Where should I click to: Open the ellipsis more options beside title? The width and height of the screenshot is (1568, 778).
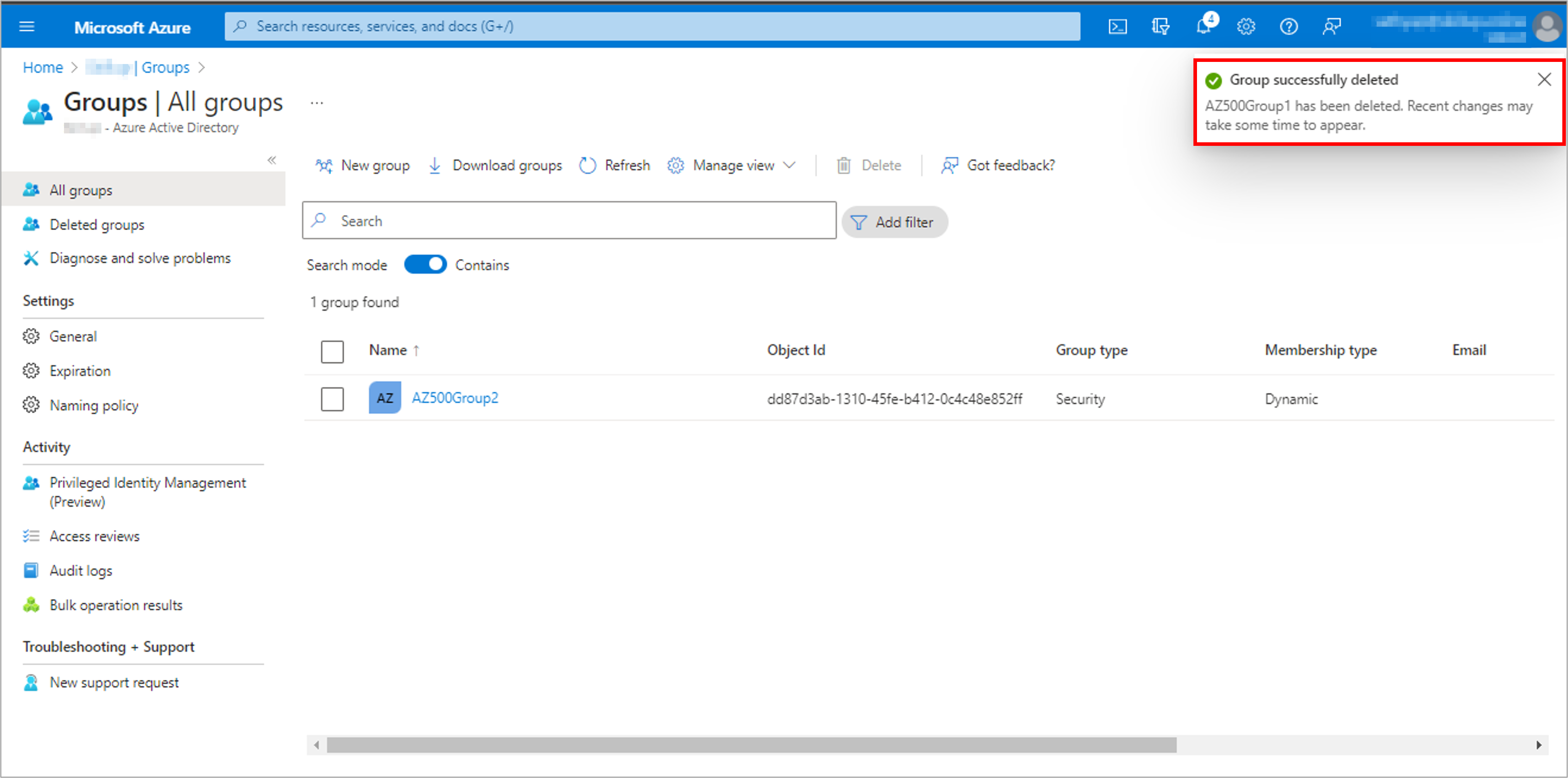pyautogui.click(x=317, y=103)
